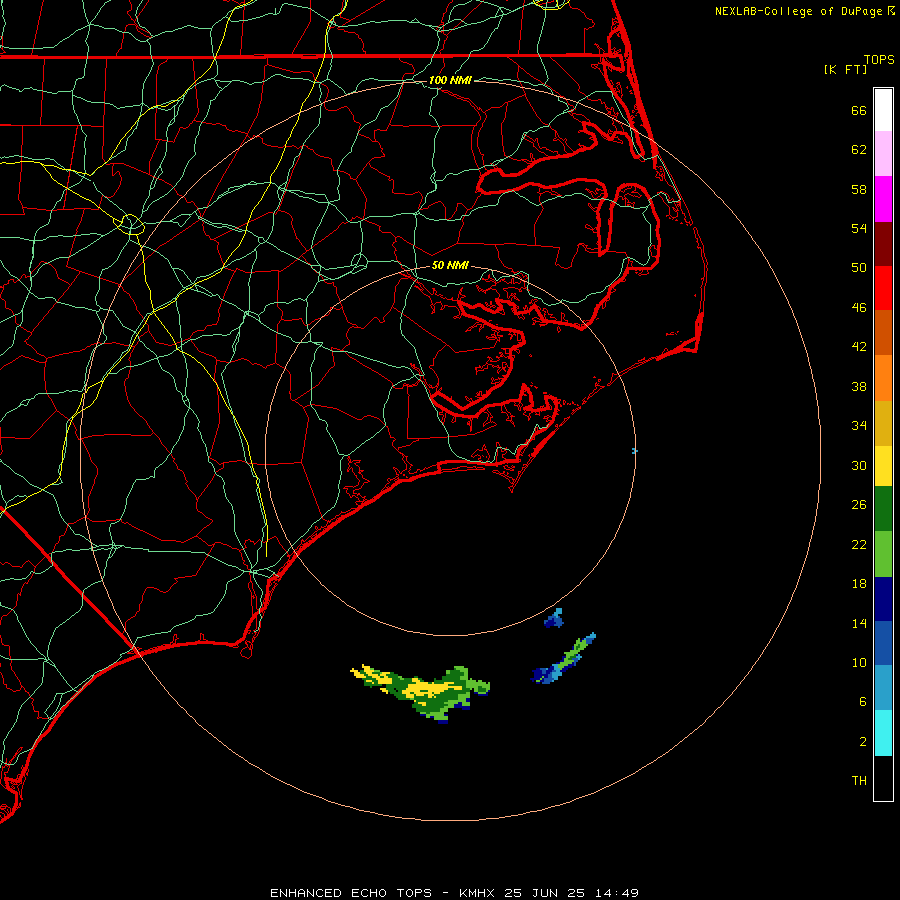
Task: Click the white swatch at the top of the legend
Action: click(883, 110)
